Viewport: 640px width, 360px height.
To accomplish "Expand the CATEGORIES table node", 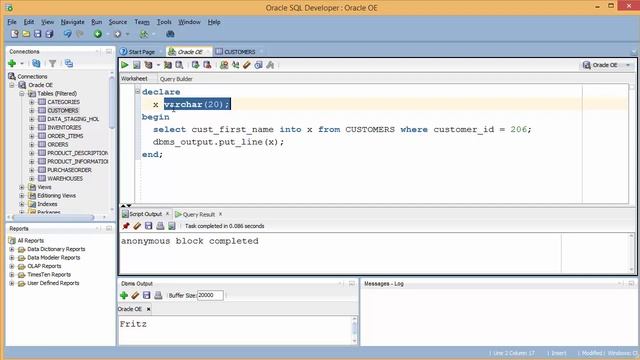I will point(32,102).
